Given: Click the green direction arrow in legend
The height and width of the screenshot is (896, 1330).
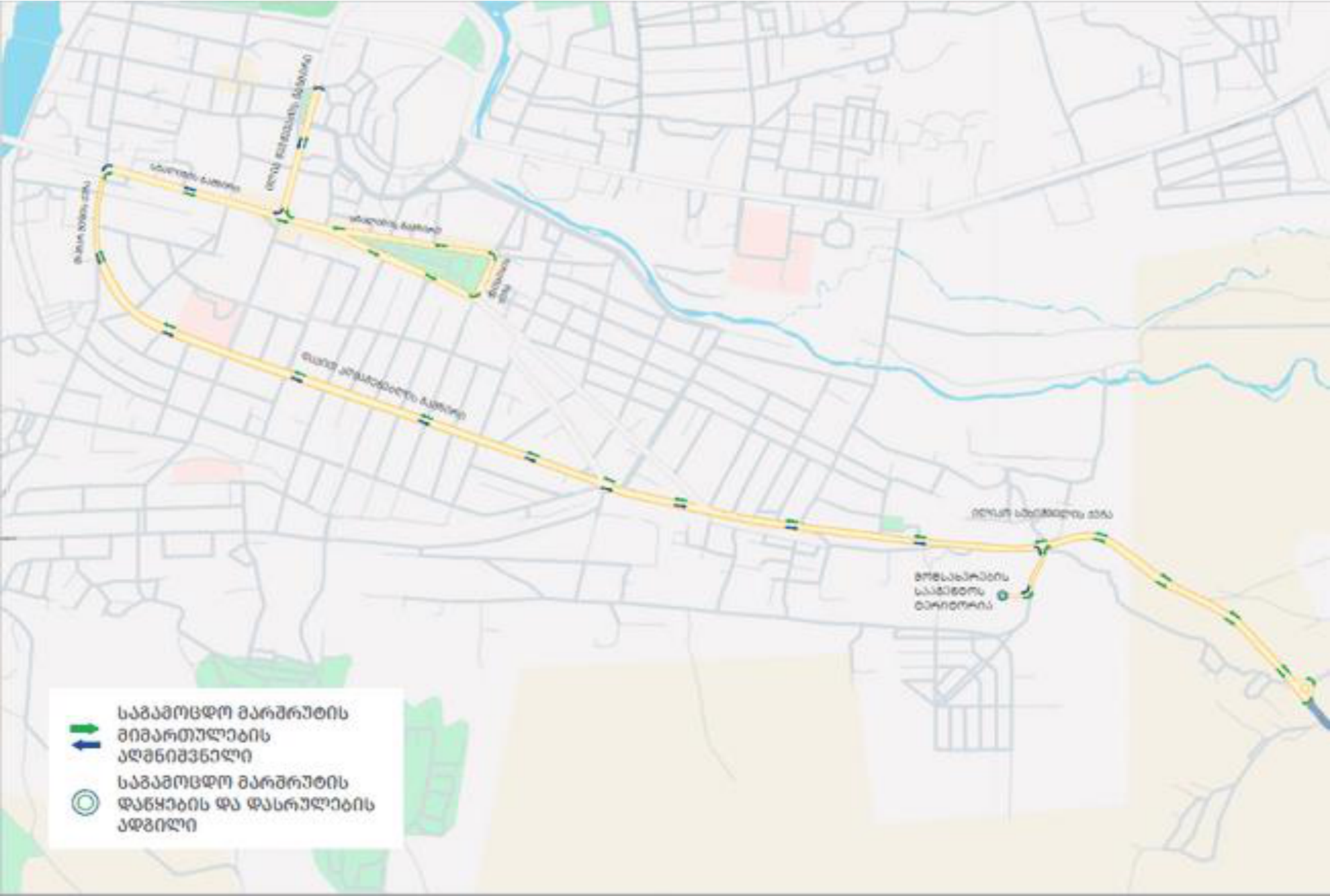Looking at the screenshot, I should pos(85,728).
